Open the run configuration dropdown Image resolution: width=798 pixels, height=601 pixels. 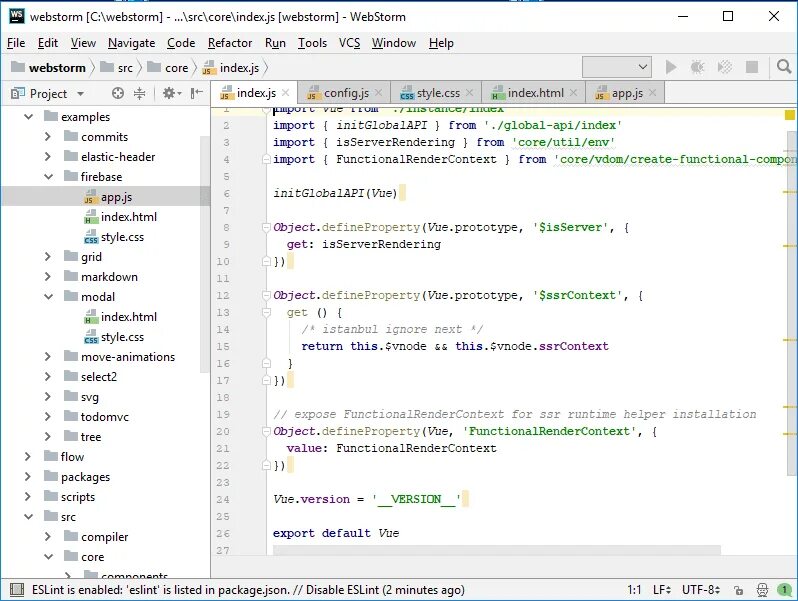617,67
